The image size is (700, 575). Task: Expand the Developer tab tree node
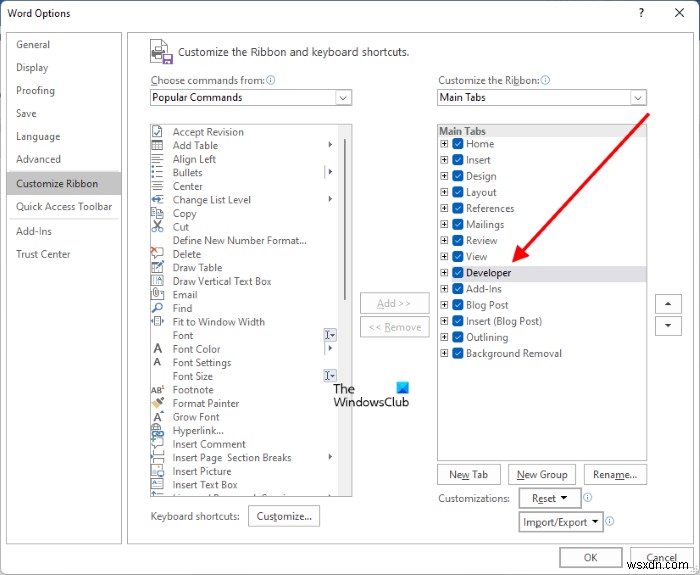[444, 272]
